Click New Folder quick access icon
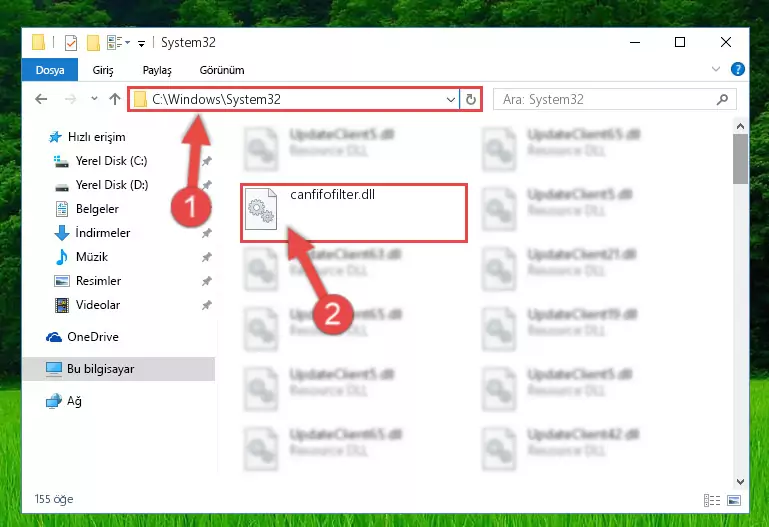Viewport: 769px width, 527px height. click(x=93, y=43)
